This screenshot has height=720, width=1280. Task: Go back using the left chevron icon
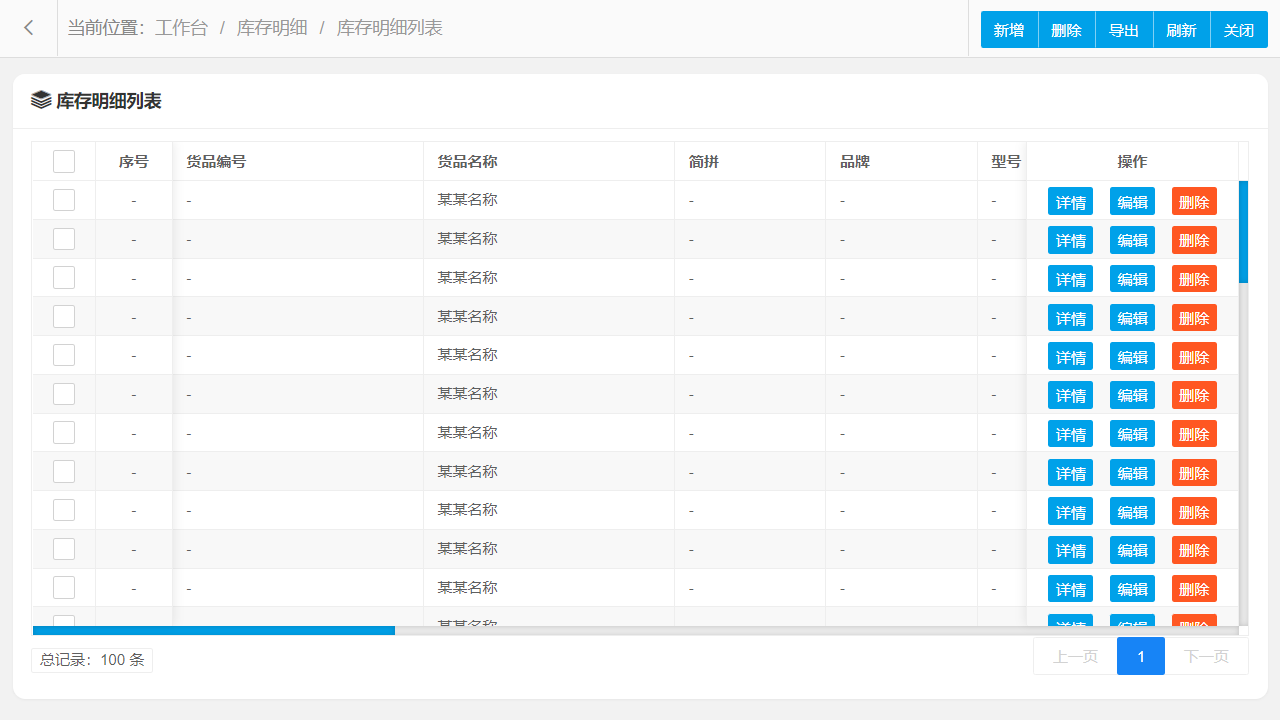(x=28, y=28)
